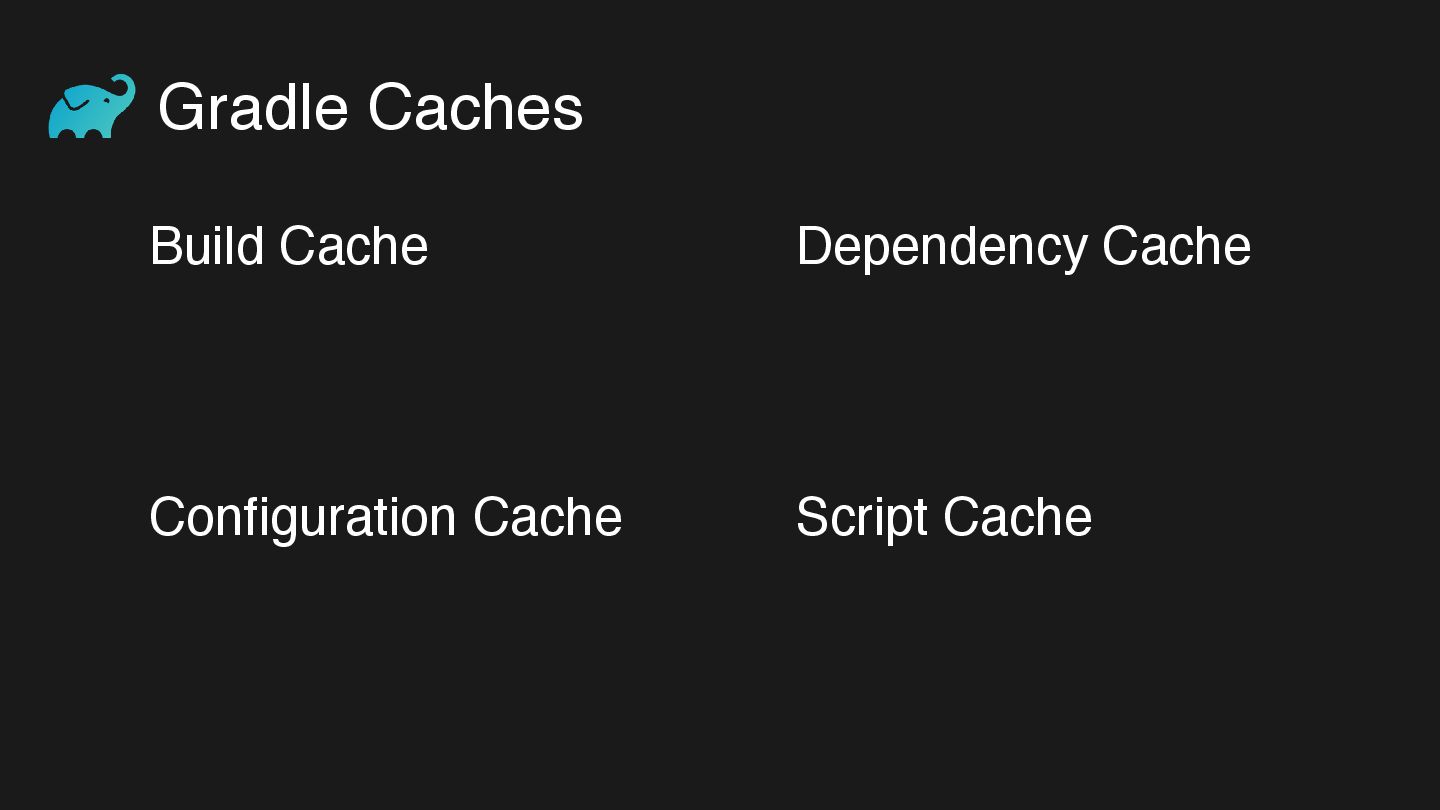The width and height of the screenshot is (1440, 810).
Task: Select the "Gradle Caches" slide title
Action: tap(370, 107)
